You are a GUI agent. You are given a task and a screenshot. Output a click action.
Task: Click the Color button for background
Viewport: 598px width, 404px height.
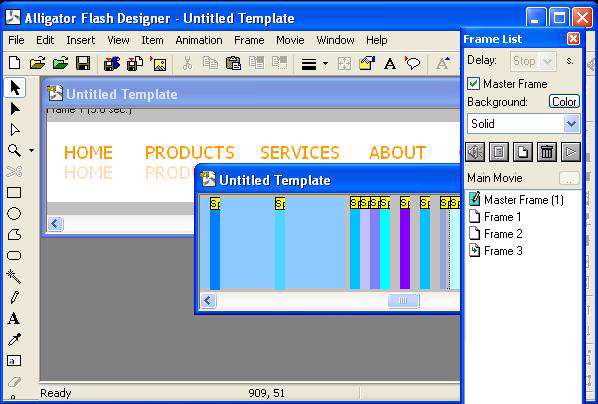click(564, 102)
